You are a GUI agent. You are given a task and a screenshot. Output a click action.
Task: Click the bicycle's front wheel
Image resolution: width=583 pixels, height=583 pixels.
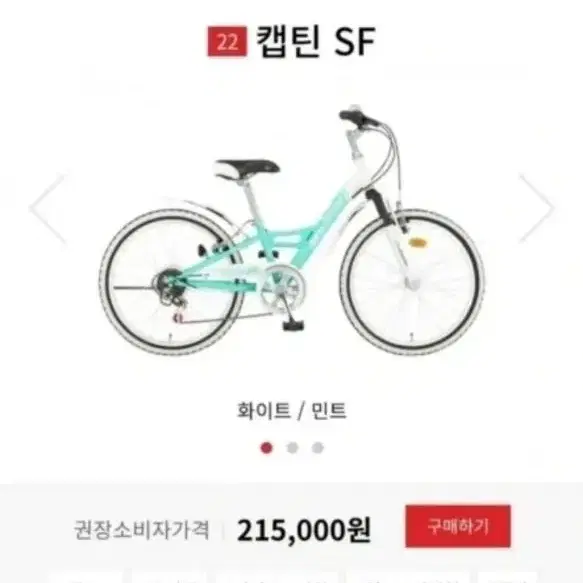click(412, 282)
